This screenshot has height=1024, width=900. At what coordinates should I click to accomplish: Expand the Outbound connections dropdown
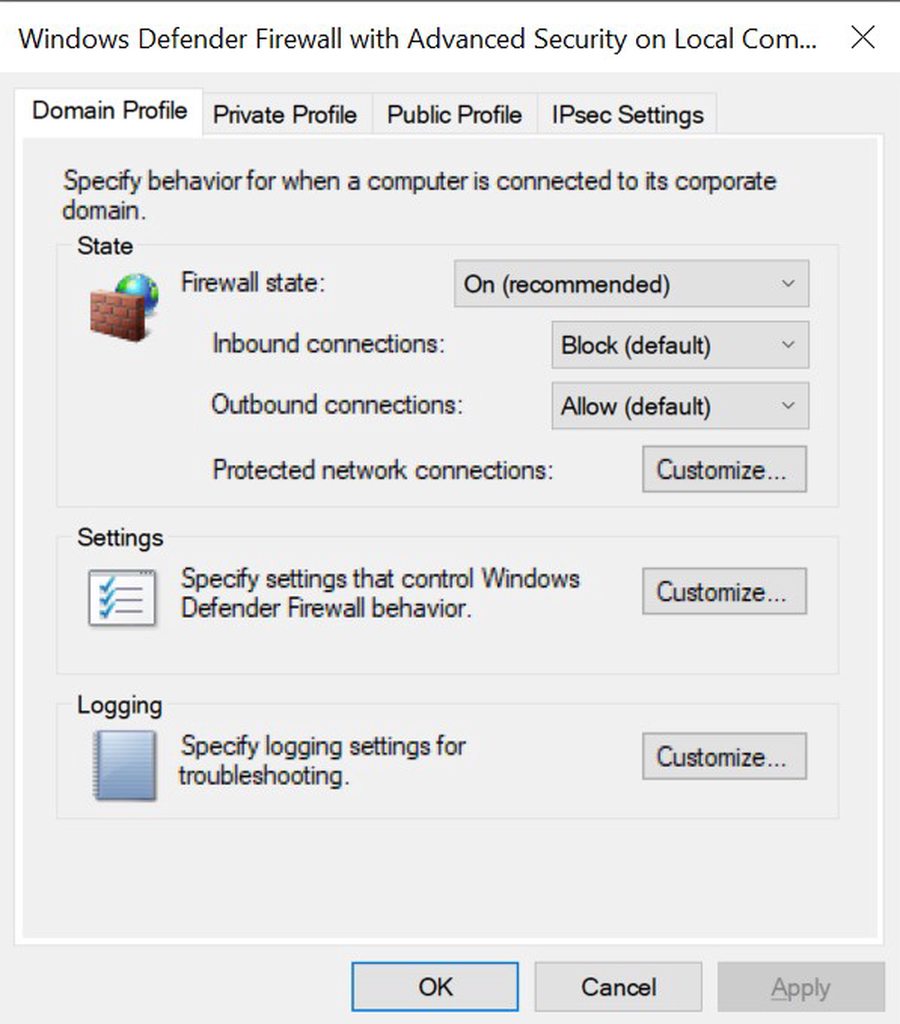pyautogui.click(x=680, y=406)
